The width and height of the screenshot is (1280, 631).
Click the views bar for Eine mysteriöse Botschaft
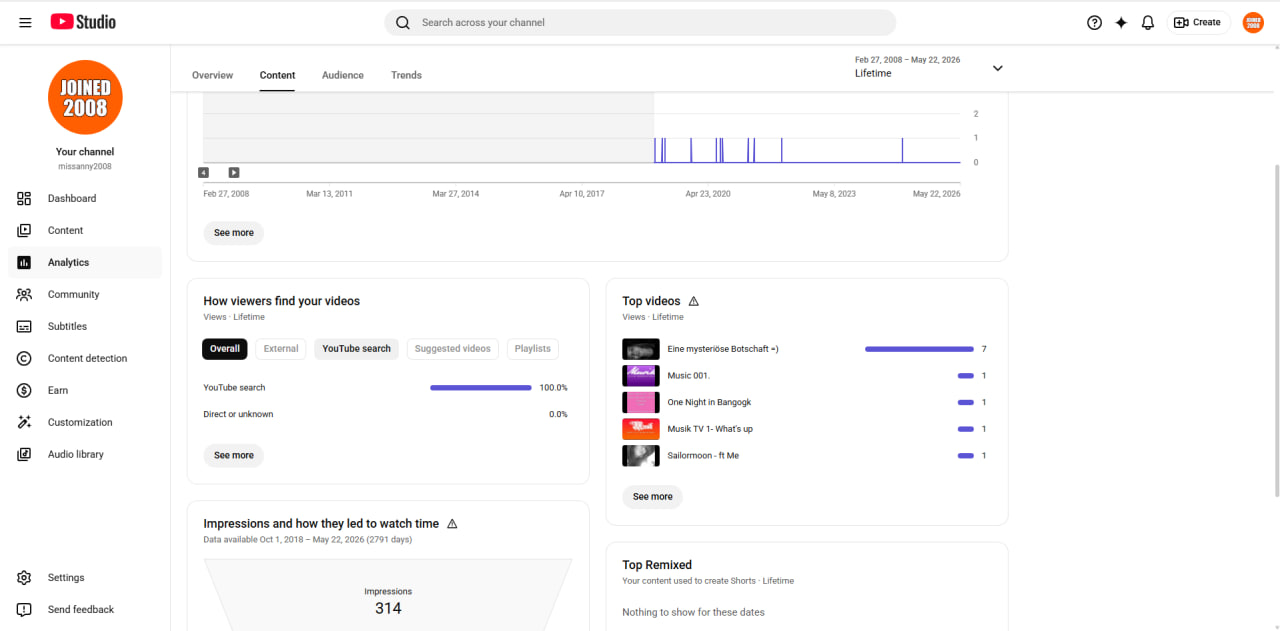click(x=919, y=349)
